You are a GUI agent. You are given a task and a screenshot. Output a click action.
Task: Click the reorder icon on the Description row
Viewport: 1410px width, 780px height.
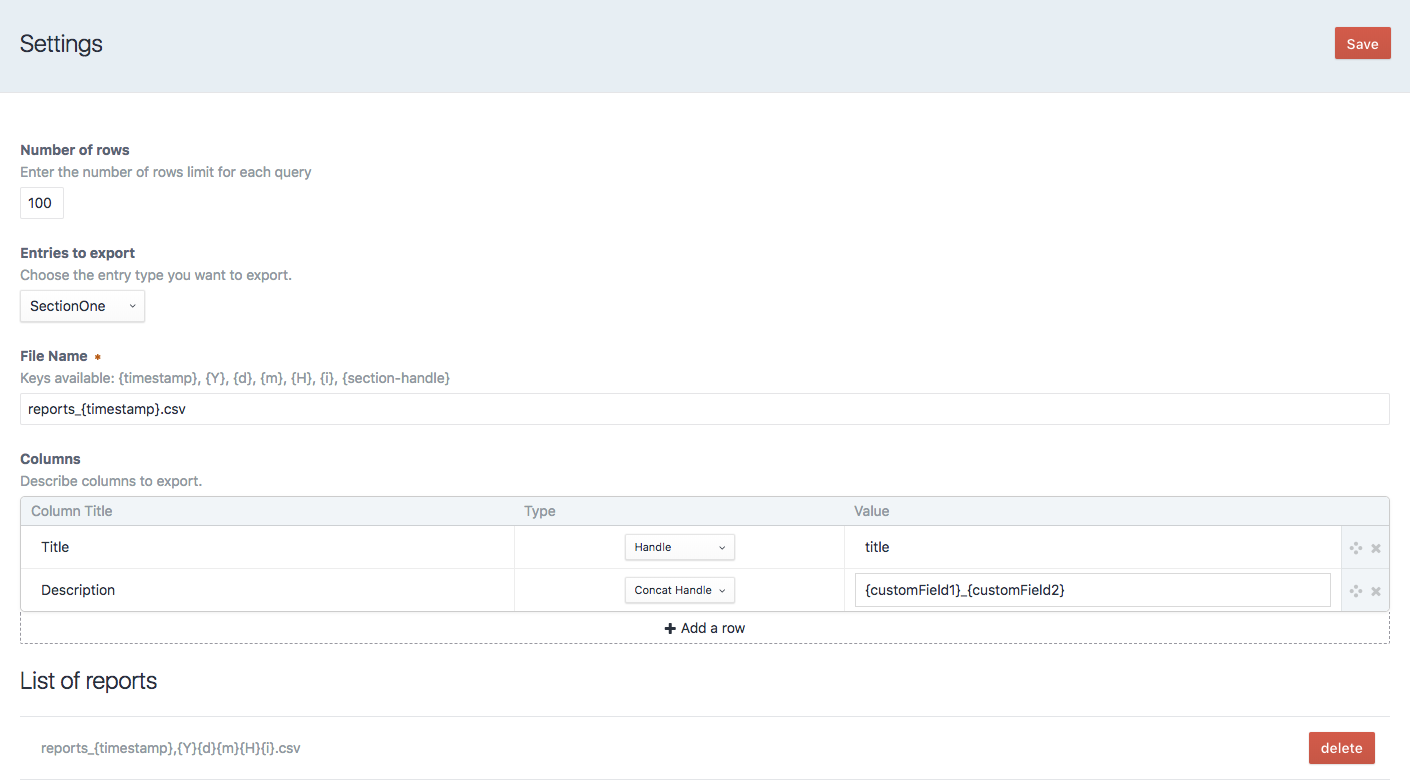(x=1355, y=591)
